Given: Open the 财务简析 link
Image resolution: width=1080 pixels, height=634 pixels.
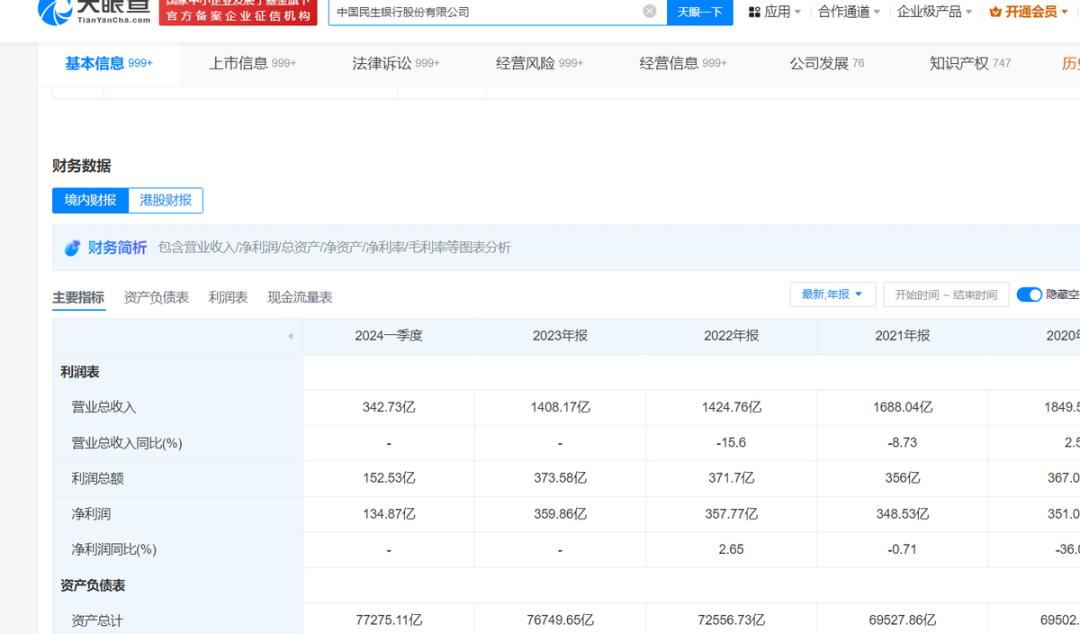Looking at the screenshot, I should tap(117, 248).
